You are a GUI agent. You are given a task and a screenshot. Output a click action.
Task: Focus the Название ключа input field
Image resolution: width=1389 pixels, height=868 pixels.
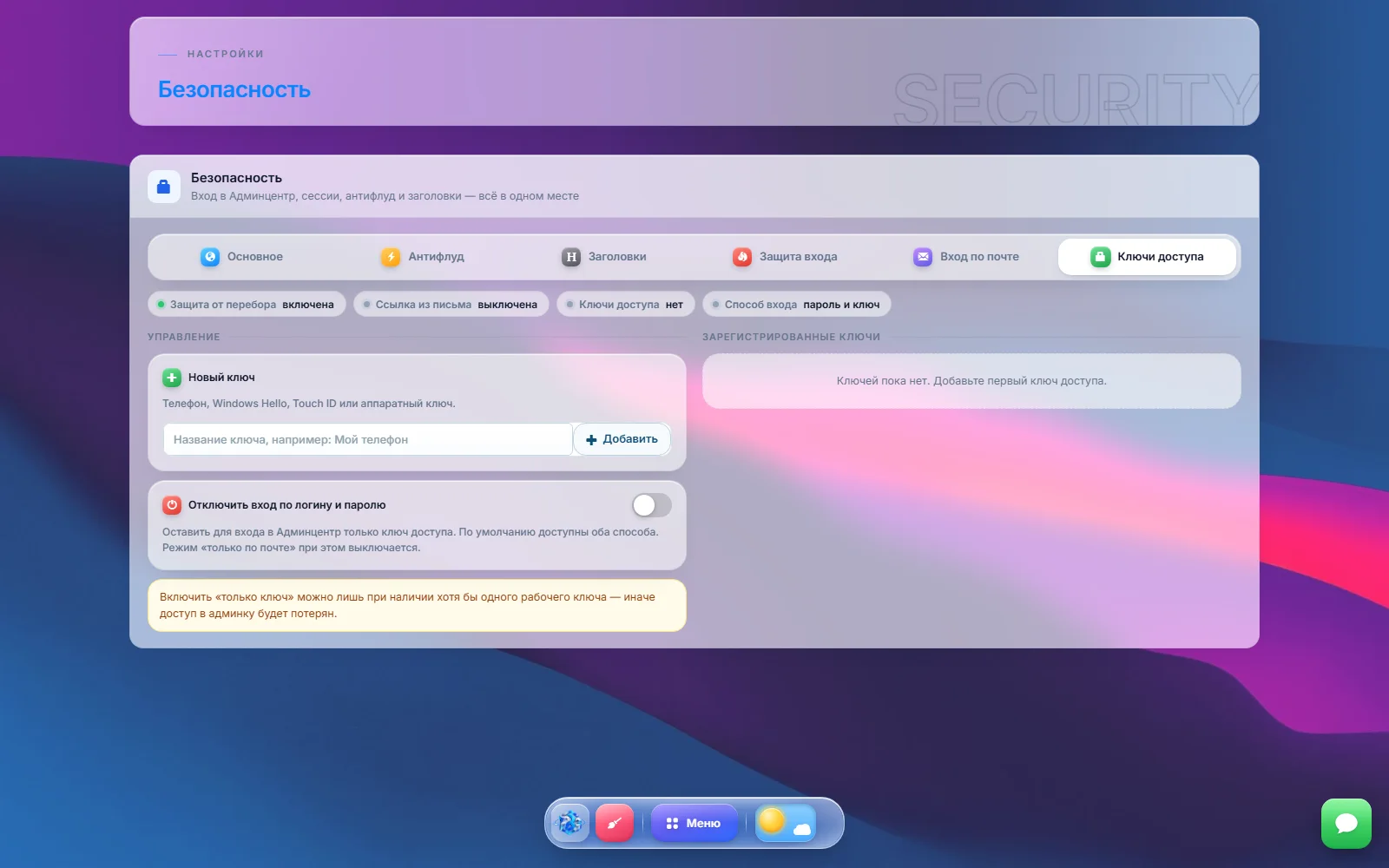click(x=368, y=439)
